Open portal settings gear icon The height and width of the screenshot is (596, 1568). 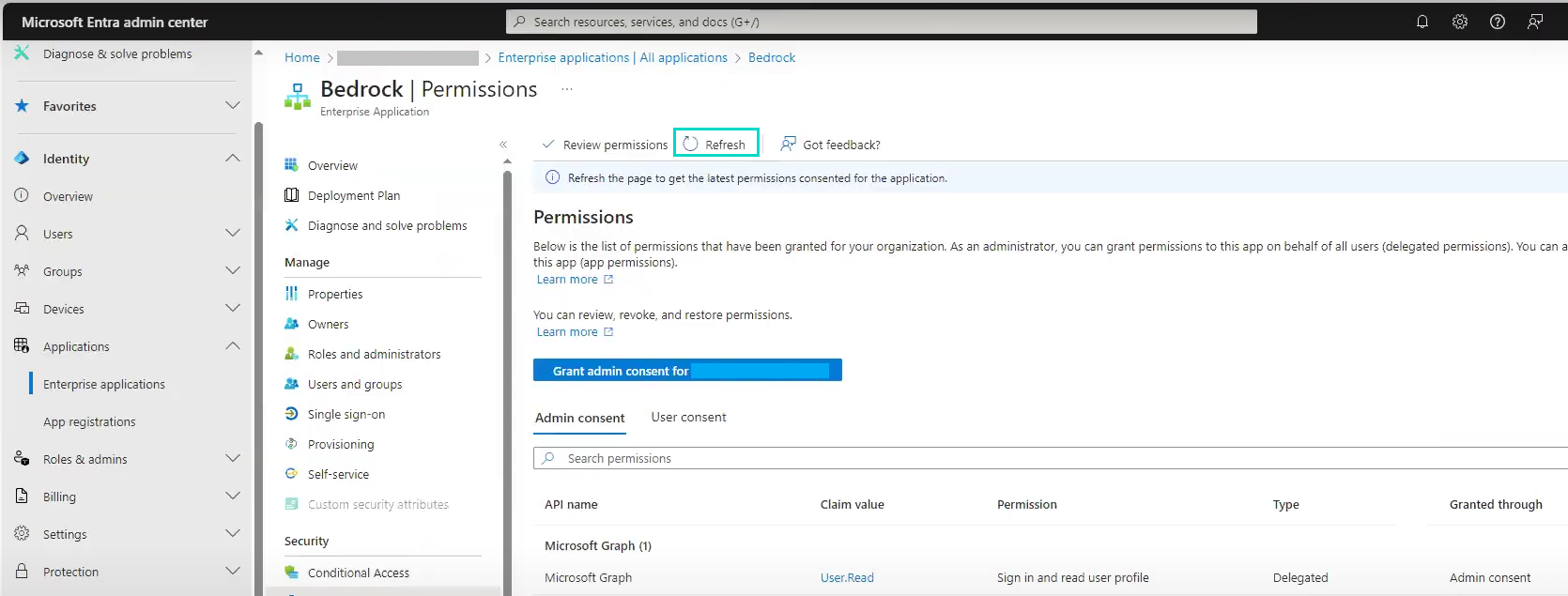click(x=1460, y=22)
